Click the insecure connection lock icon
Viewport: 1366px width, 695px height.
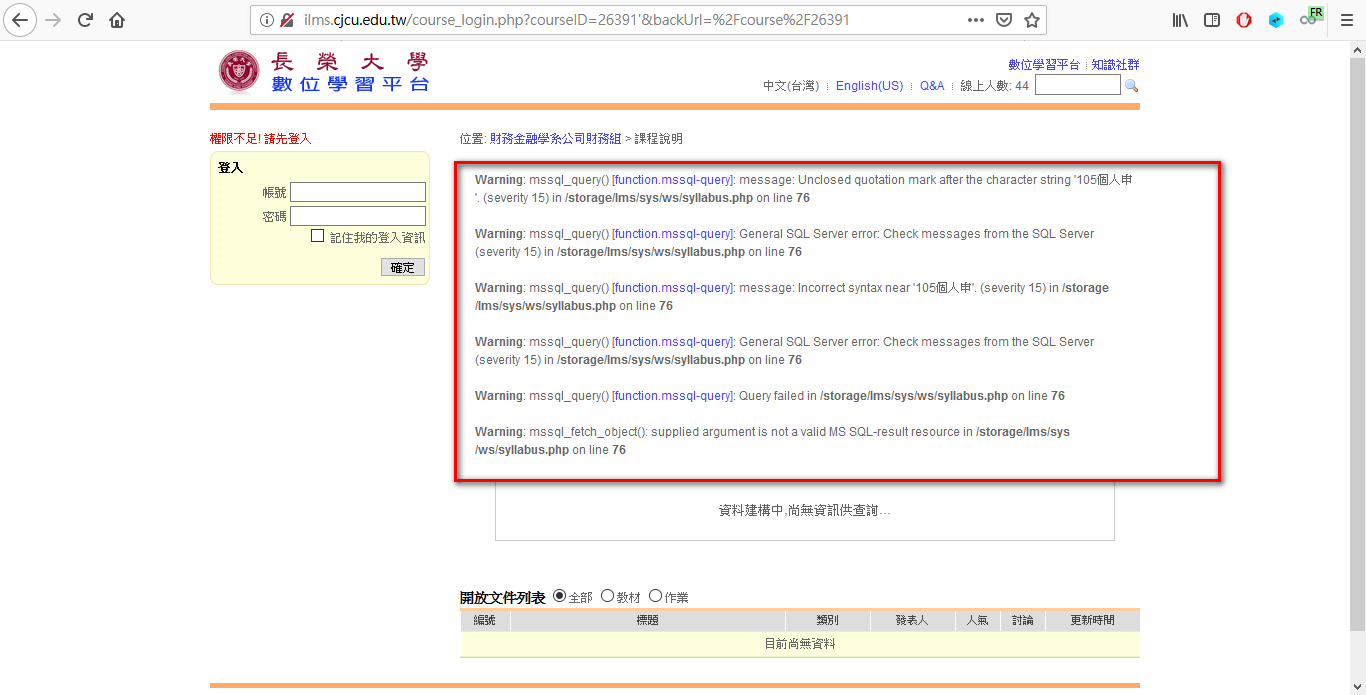[x=287, y=20]
